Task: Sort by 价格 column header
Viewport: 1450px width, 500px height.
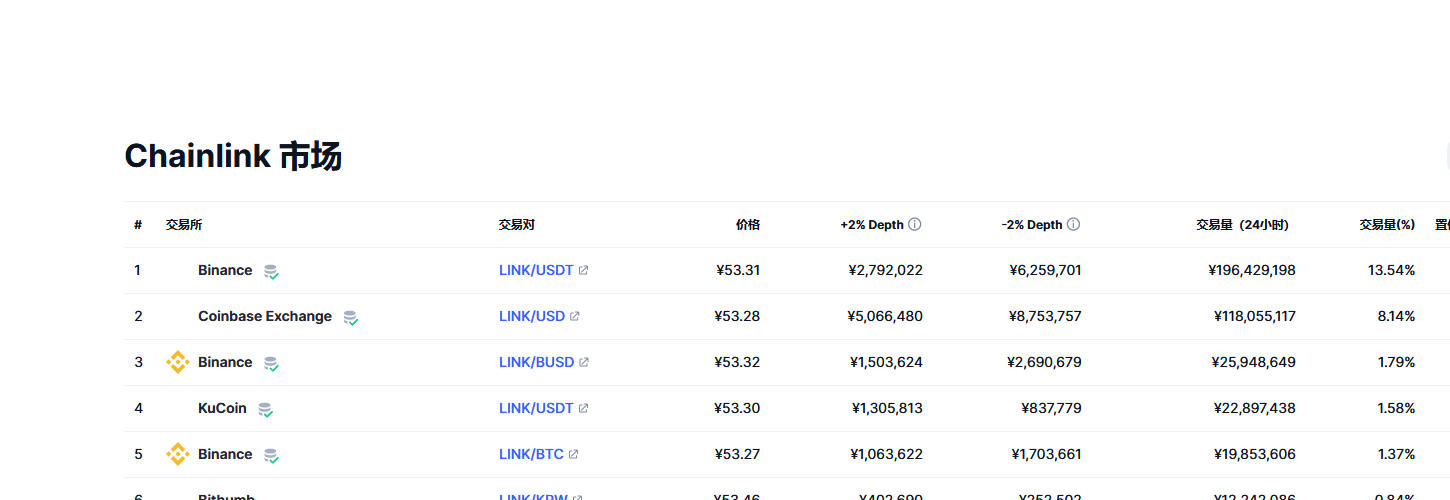Action: tap(748, 225)
